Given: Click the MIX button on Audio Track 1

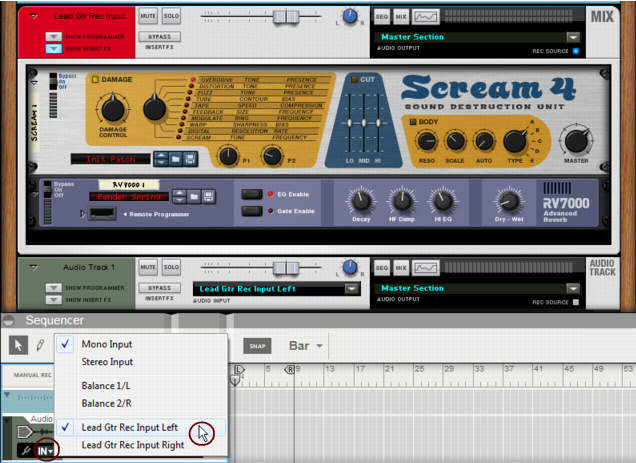Looking at the screenshot, I should [400, 267].
